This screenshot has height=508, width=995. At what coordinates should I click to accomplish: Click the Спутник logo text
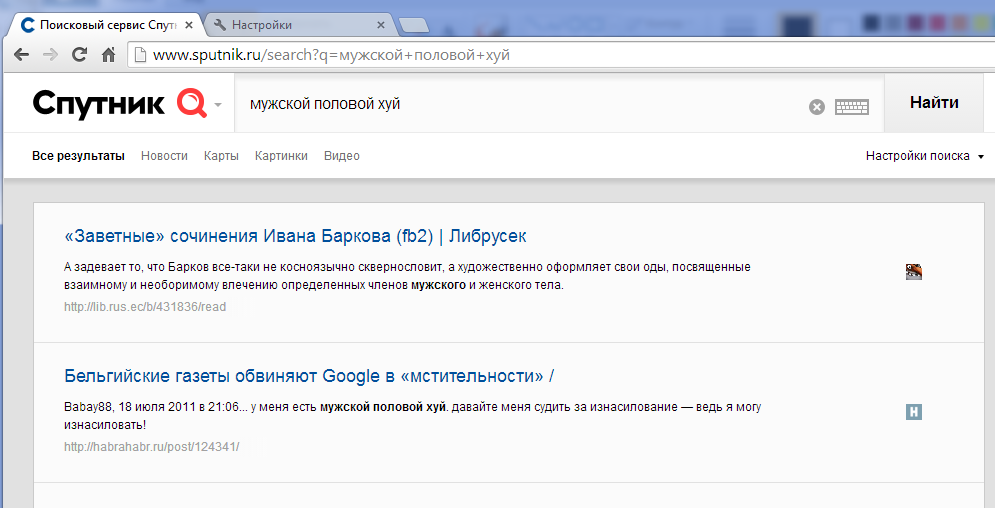point(98,104)
